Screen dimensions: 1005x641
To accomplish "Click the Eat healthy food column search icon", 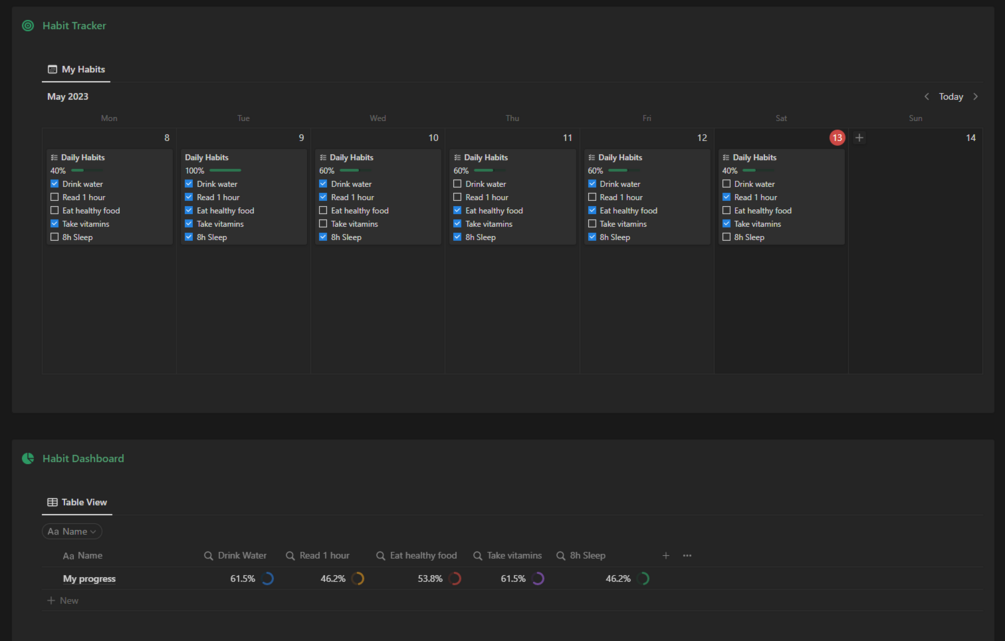I will click(381, 556).
